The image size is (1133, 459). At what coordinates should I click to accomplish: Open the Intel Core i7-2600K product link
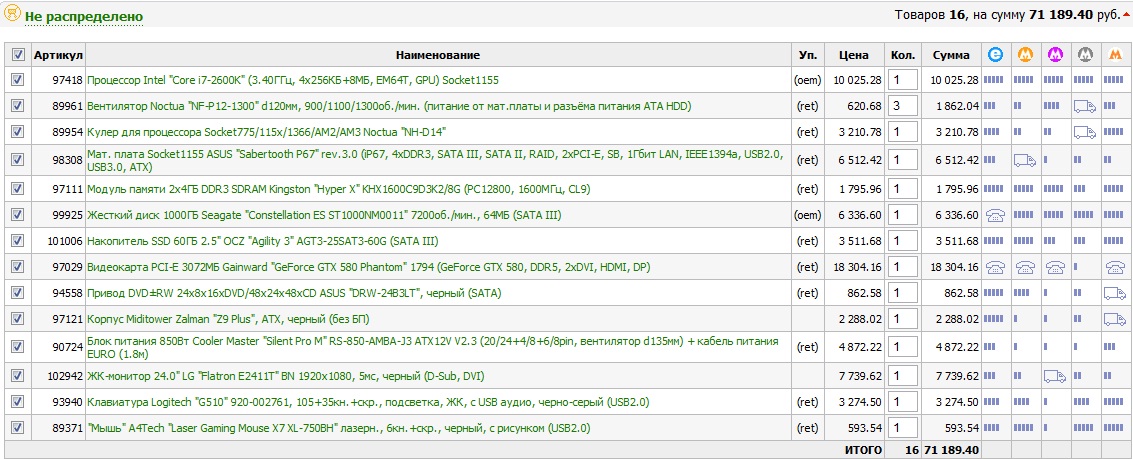coord(293,80)
